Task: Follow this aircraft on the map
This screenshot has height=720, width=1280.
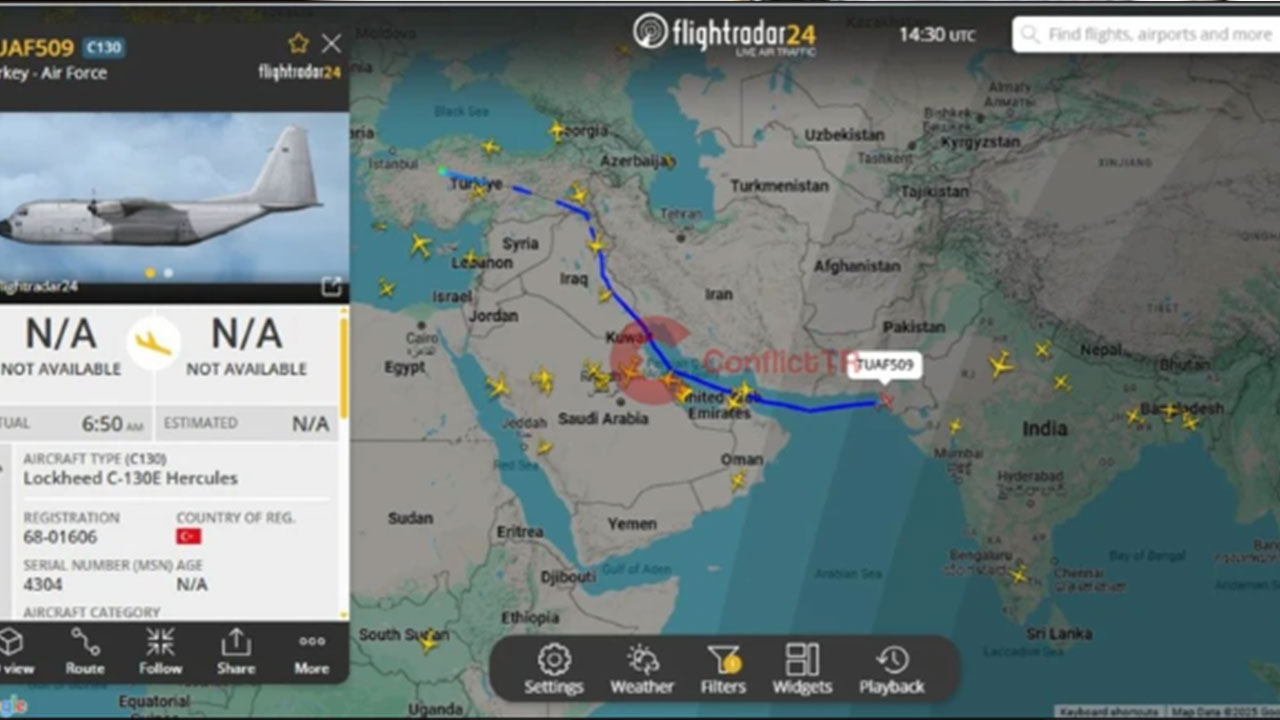Action: [160, 652]
